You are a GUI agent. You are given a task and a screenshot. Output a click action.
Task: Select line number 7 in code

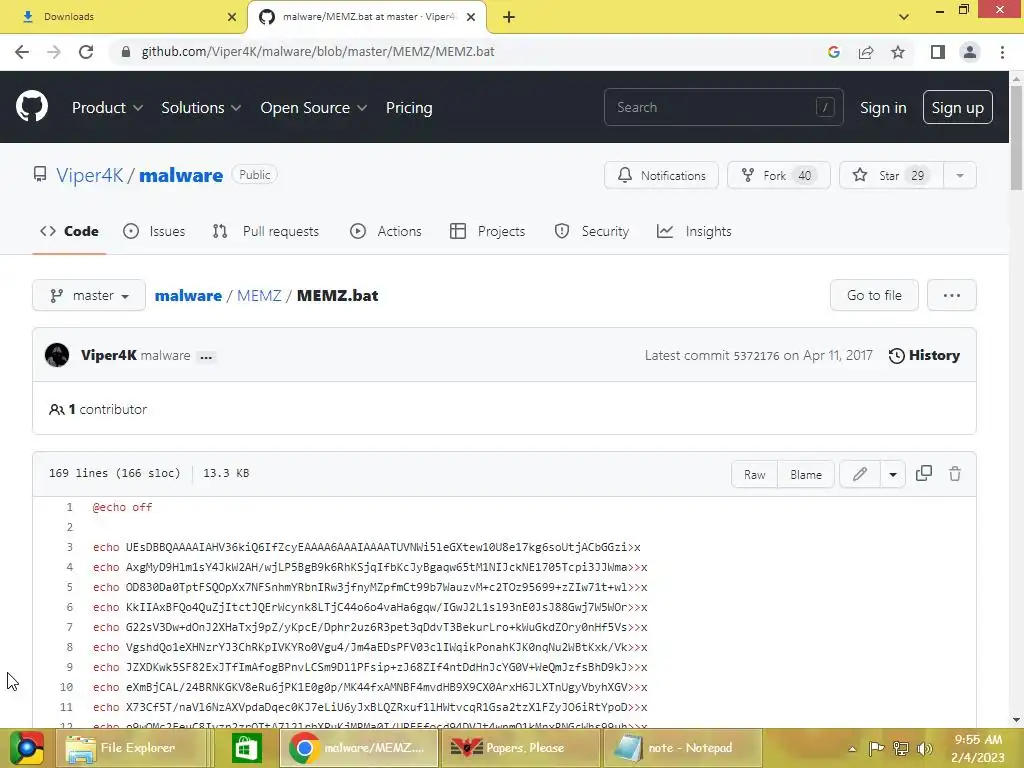tap(69, 627)
